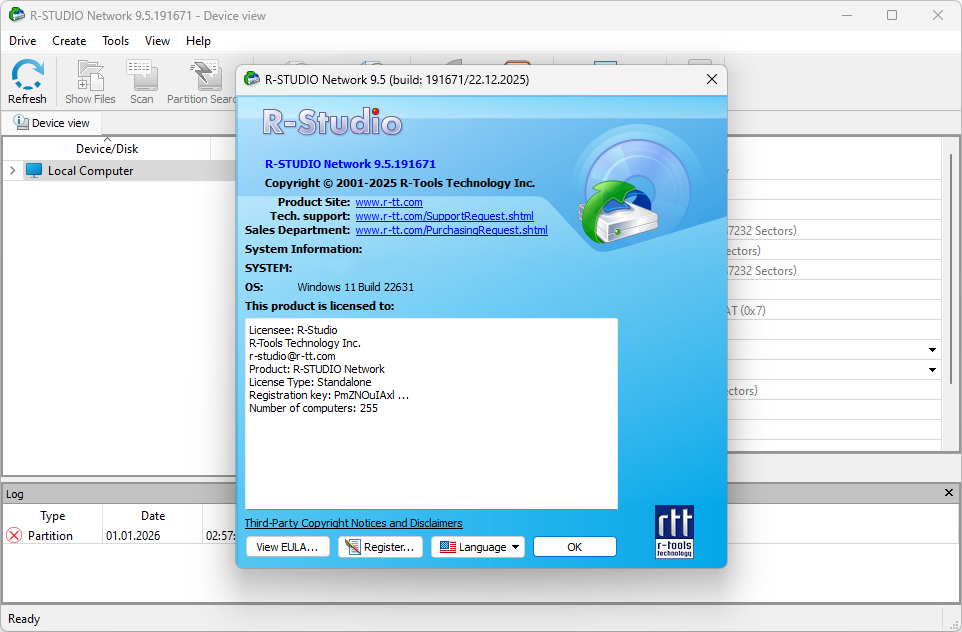Click the app icon in the About dialog title bar
962x632 pixels.
(x=252, y=79)
